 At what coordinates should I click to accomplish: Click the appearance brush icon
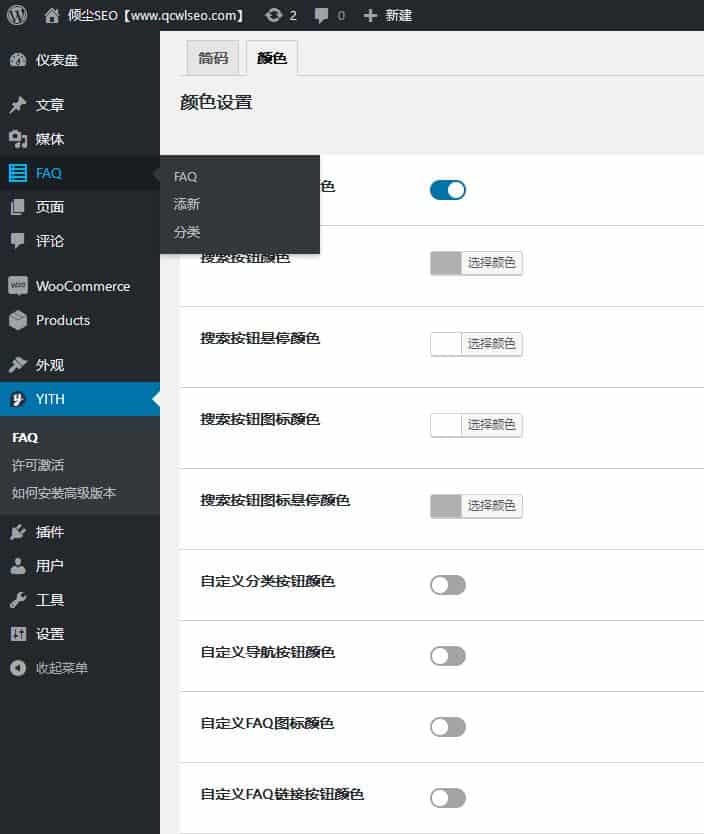click(18, 365)
